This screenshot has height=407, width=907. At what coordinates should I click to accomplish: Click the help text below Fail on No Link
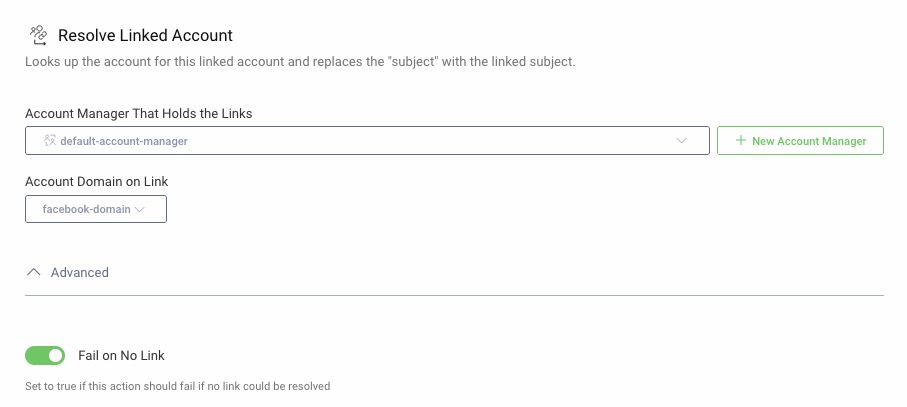point(177,386)
